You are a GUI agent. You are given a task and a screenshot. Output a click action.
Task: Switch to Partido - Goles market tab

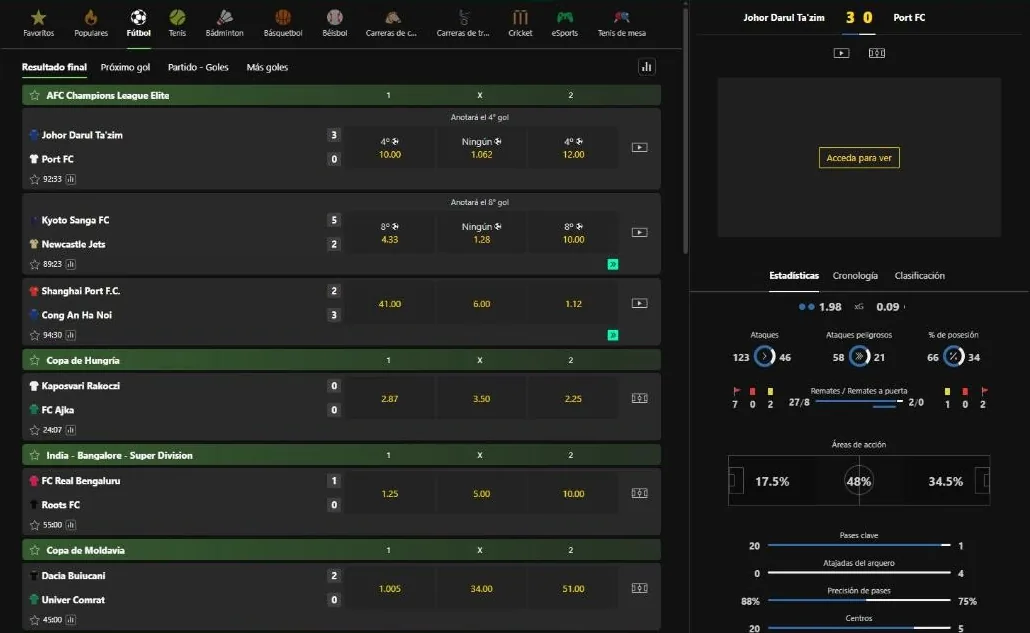[198, 67]
